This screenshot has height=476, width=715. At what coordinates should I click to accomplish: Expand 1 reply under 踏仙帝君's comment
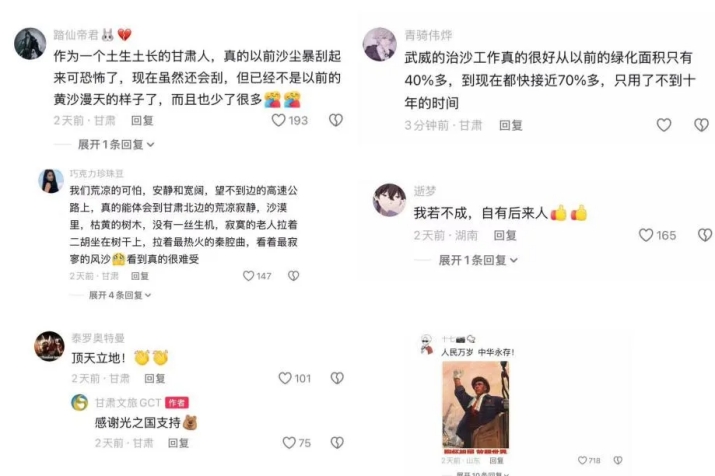[x=116, y=145]
